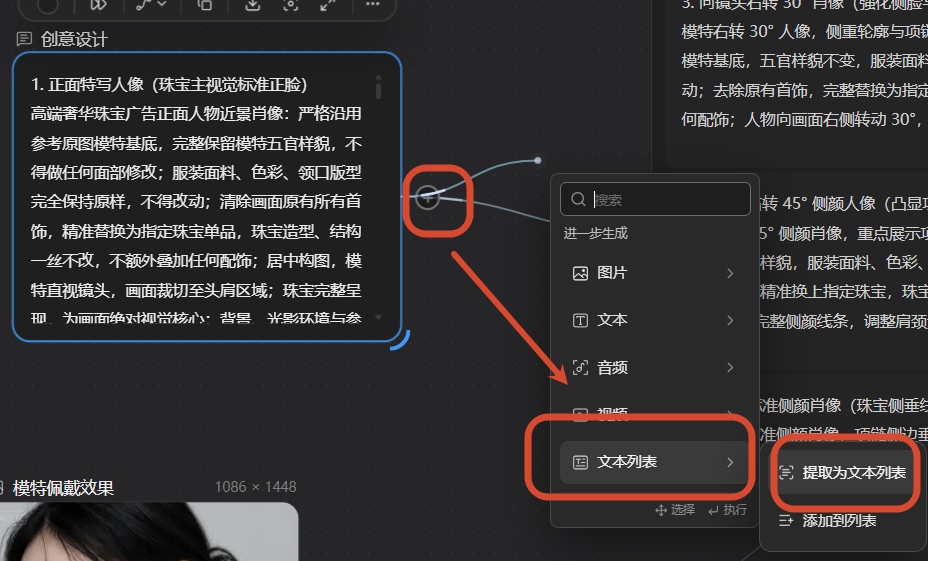Click the duplicate node icon in toolbar

tap(204, 5)
